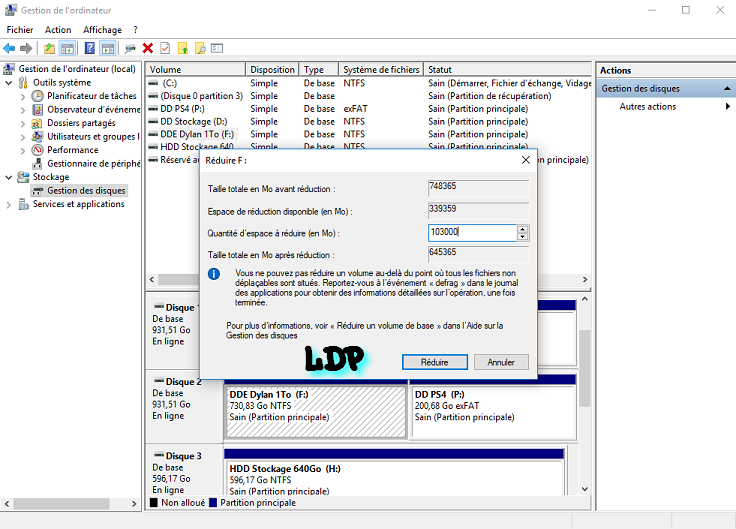The height and width of the screenshot is (529, 736).
Task: Click the blue information icon in dialog
Action: [x=214, y=274]
